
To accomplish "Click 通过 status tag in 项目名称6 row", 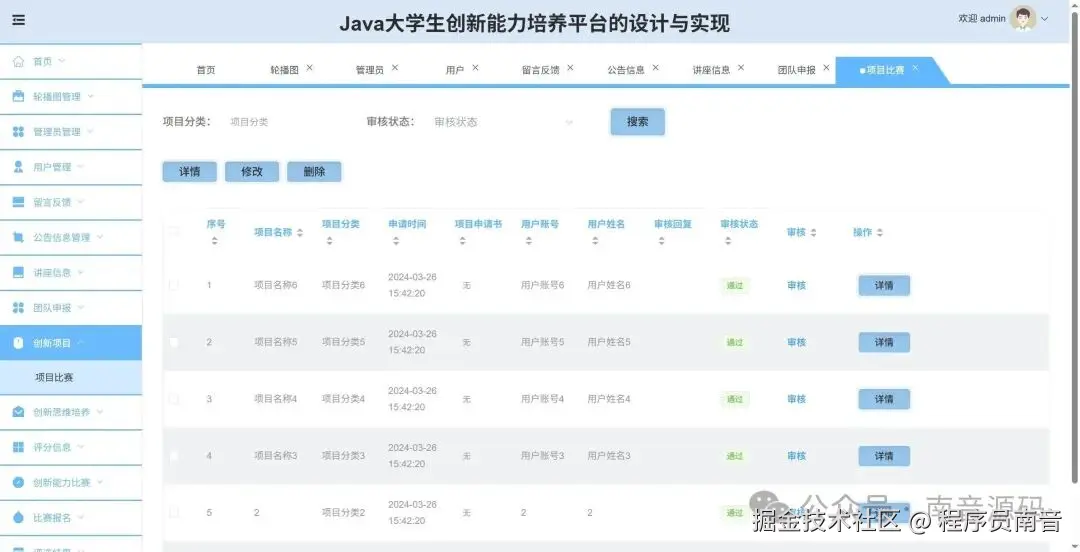I will (x=735, y=285).
